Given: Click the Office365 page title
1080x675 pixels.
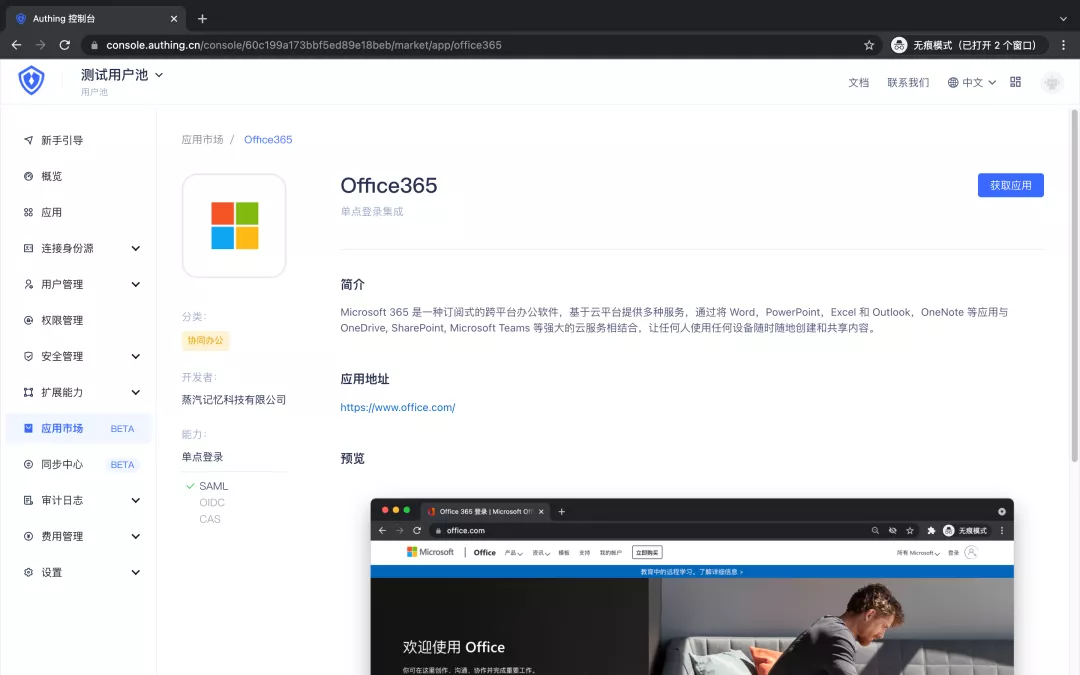Looking at the screenshot, I should point(388,185).
